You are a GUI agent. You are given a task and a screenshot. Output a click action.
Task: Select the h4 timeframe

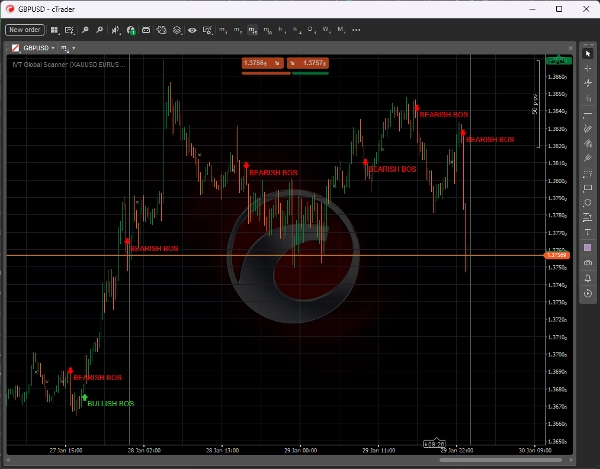click(x=297, y=30)
